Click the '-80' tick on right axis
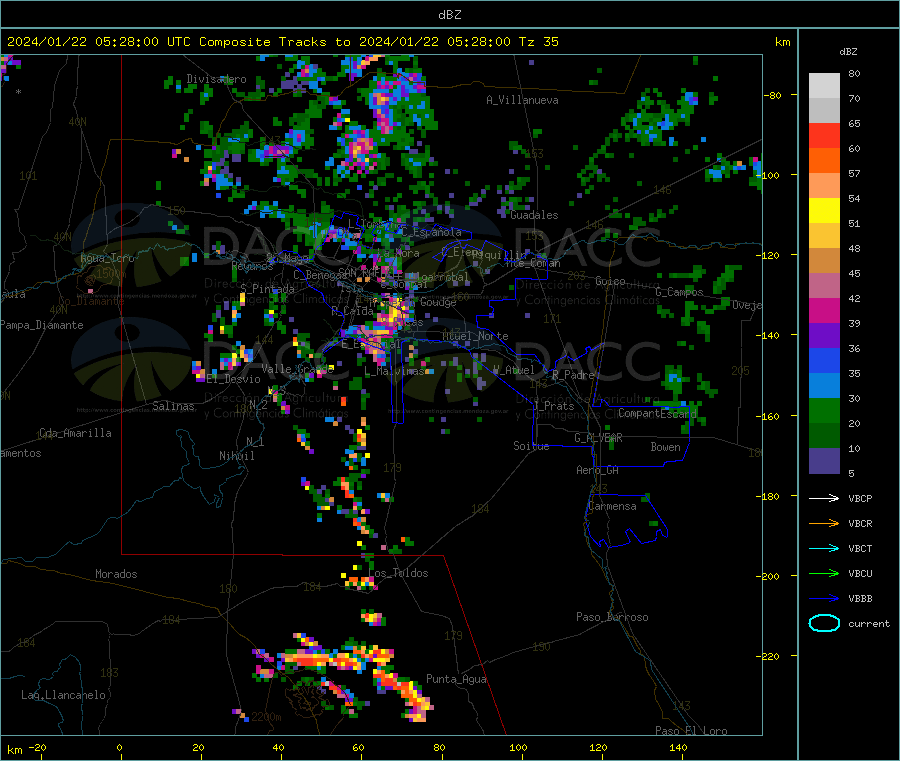Viewport: 900px width, 761px height. [773, 95]
